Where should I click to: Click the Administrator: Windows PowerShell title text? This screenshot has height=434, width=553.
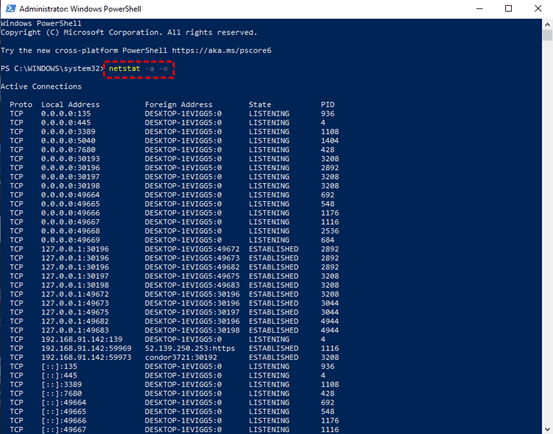80,9
